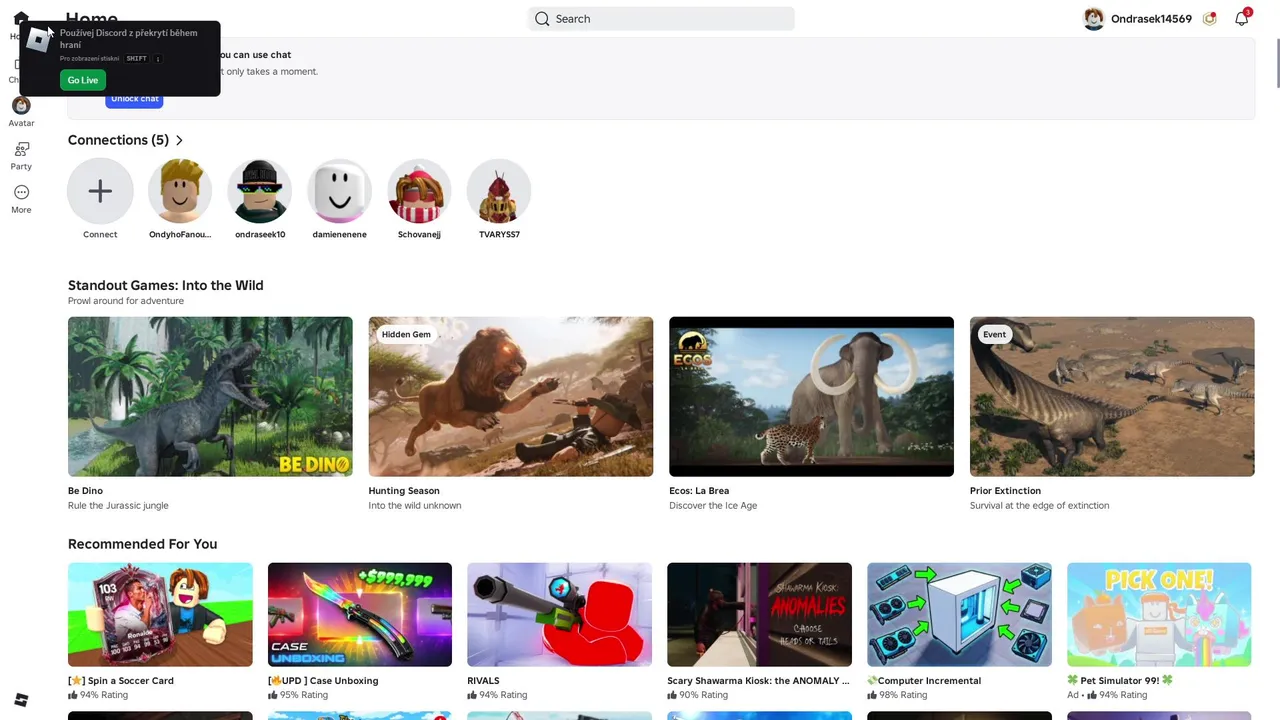The height and width of the screenshot is (720, 1280).
Task: Open the Ecos: La Brea thumbnail
Action: coord(811,397)
